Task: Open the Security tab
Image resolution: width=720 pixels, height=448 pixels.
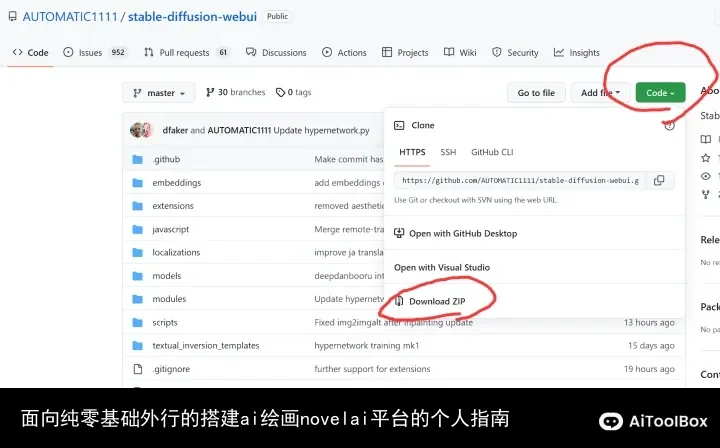Action: pos(515,52)
